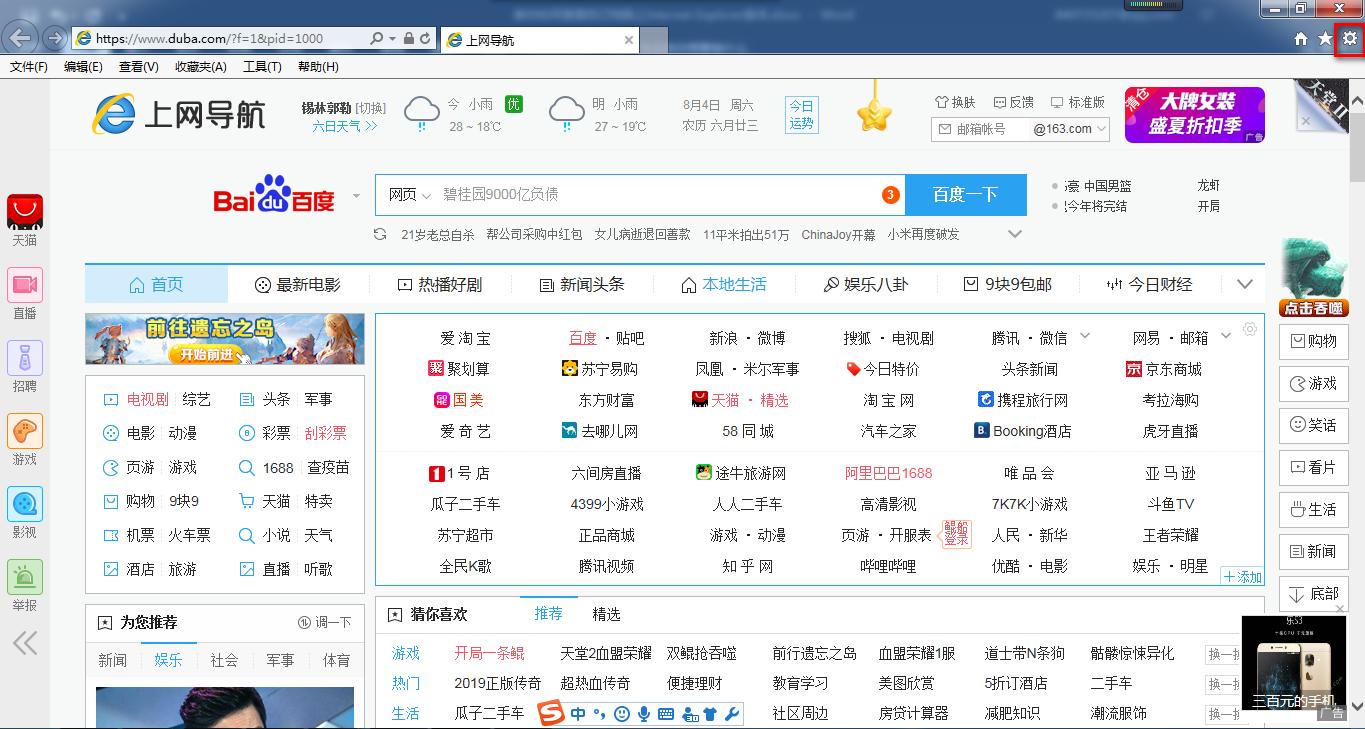Toggle Sogou punctuation mode icon
This screenshot has width=1365, height=729.
(x=600, y=714)
